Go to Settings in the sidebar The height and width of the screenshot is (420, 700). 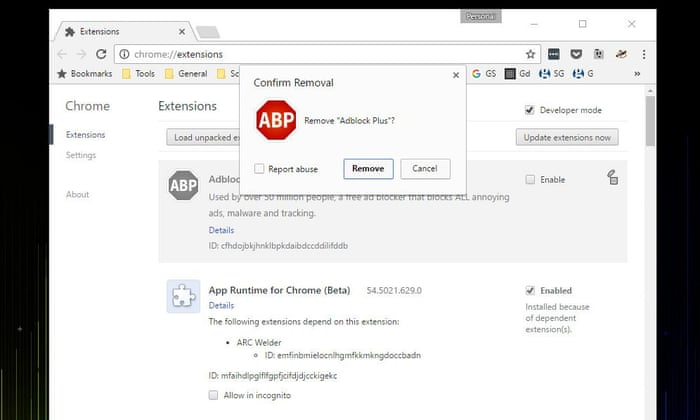click(x=81, y=155)
